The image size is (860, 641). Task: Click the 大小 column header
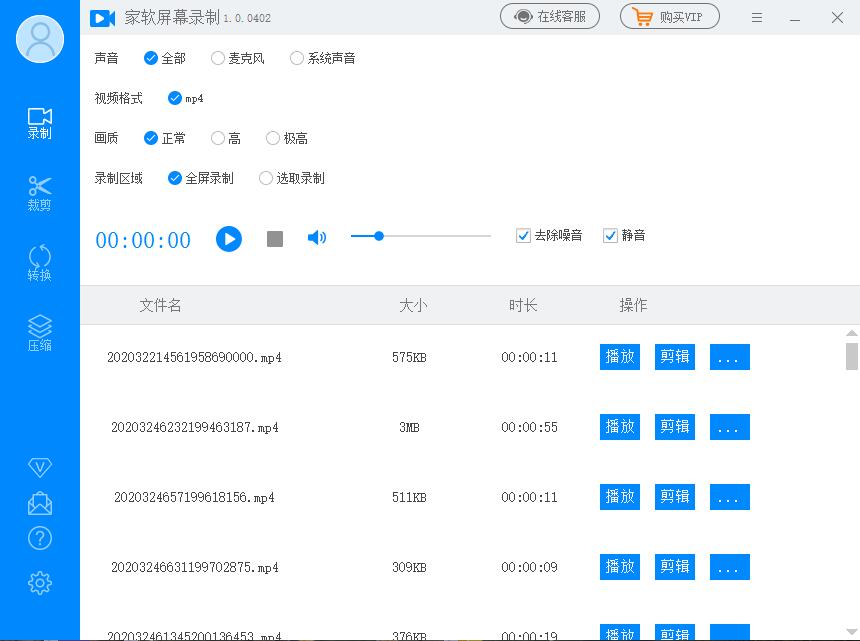pos(413,305)
